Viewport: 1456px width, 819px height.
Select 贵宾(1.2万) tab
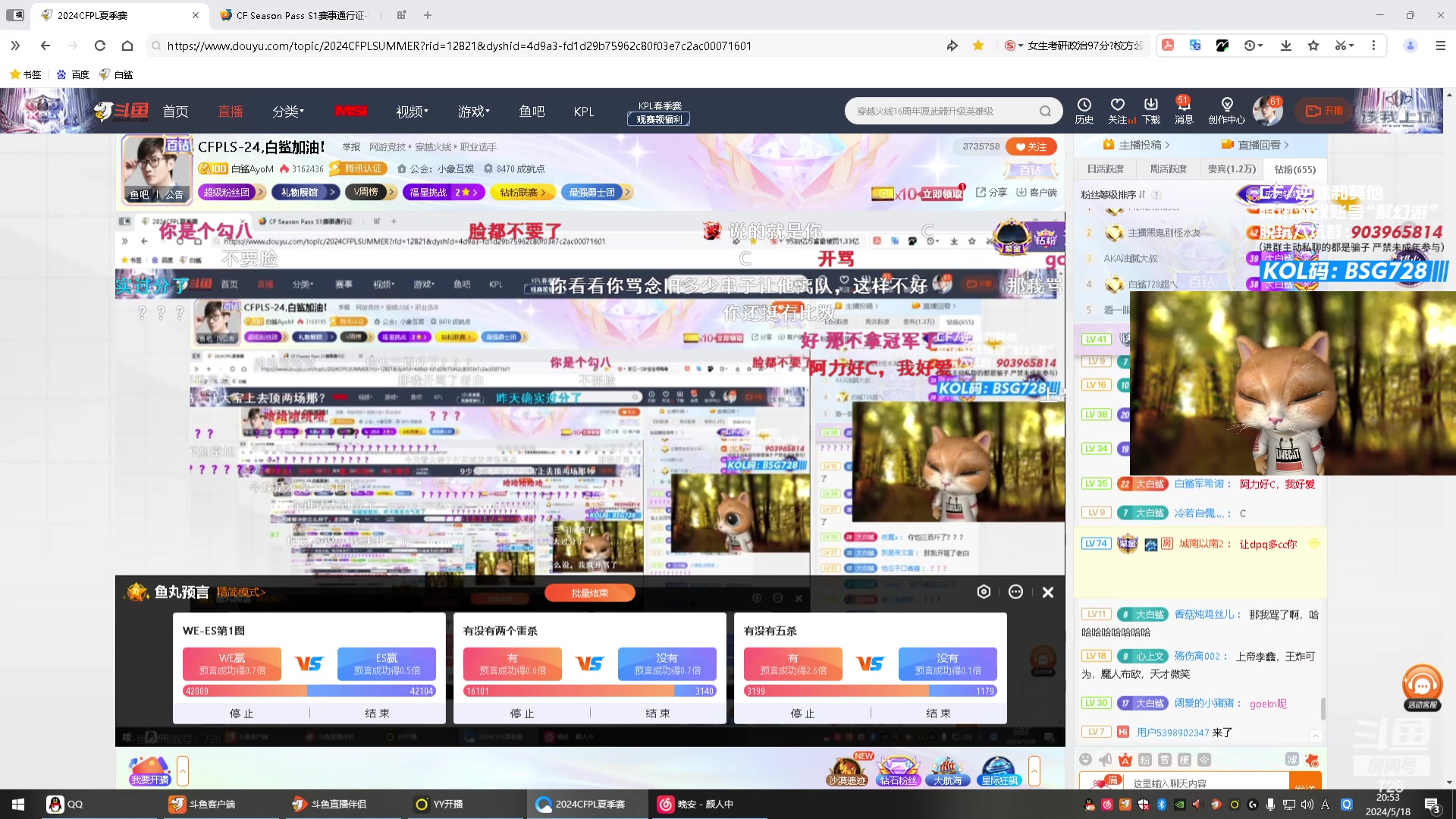tap(1232, 169)
